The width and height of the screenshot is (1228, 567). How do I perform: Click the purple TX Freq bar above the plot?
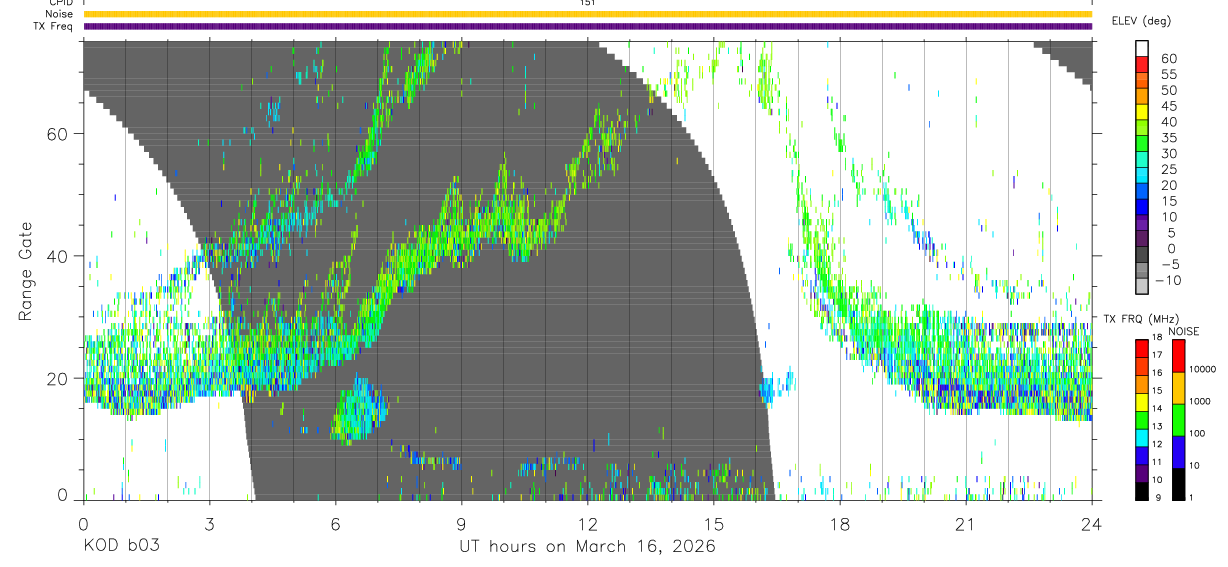588,26
